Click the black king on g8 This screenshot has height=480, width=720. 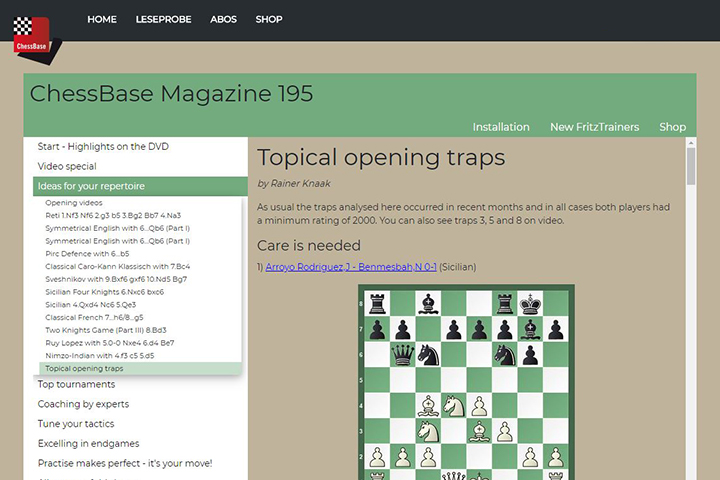click(x=530, y=304)
